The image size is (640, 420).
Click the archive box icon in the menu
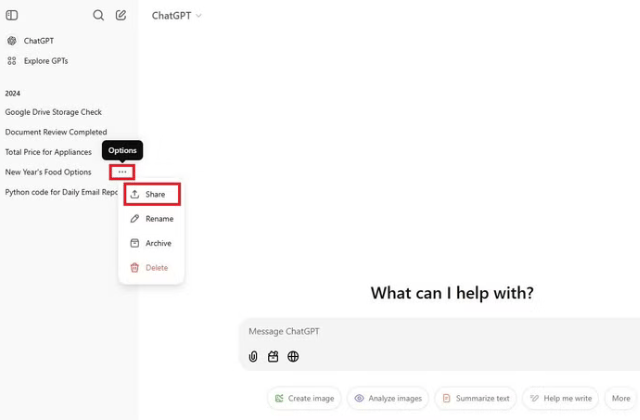coord(135,243)
